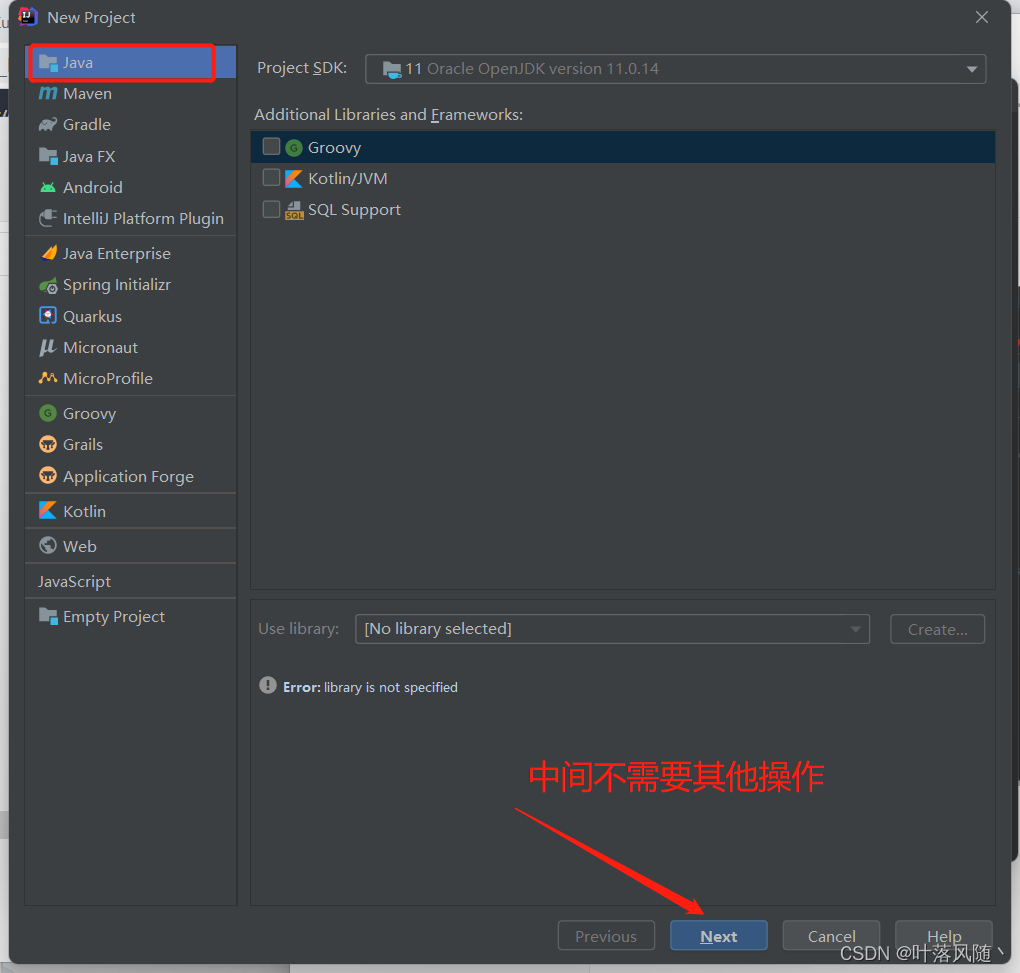
Task: Click the Groovy framework green icon
Action: pyautogui.click(x=294, y=148)
